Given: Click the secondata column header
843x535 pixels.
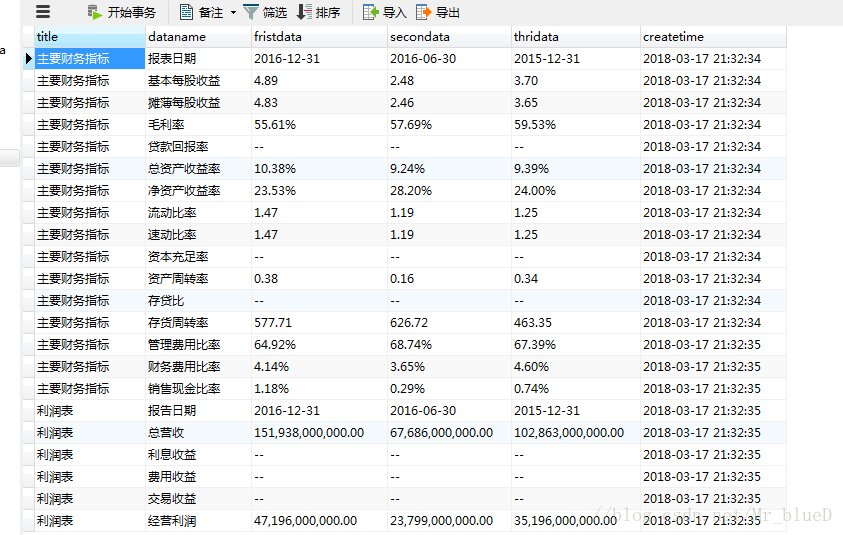Looking at the screenshot, I should pyautogui.click(x=449, y=37).
